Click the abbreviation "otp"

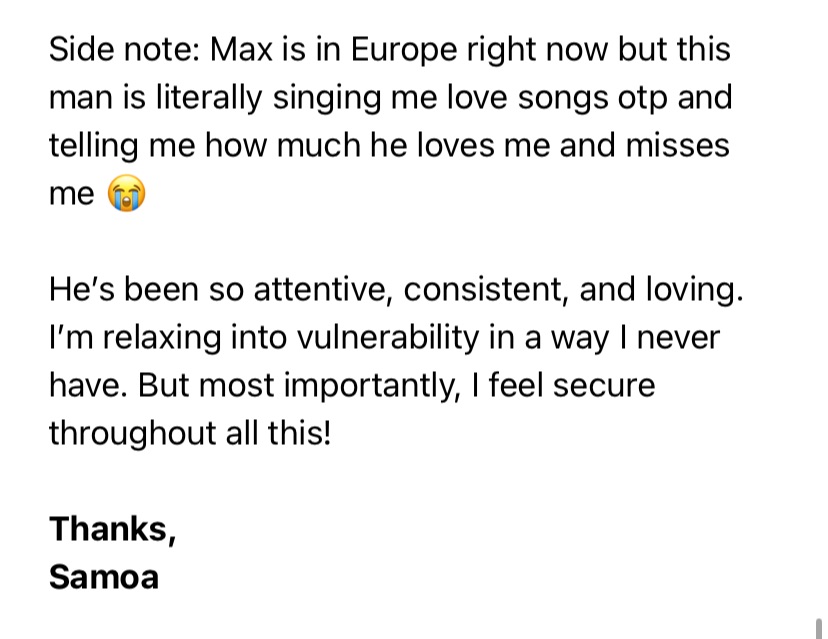[x=642, y=100]
